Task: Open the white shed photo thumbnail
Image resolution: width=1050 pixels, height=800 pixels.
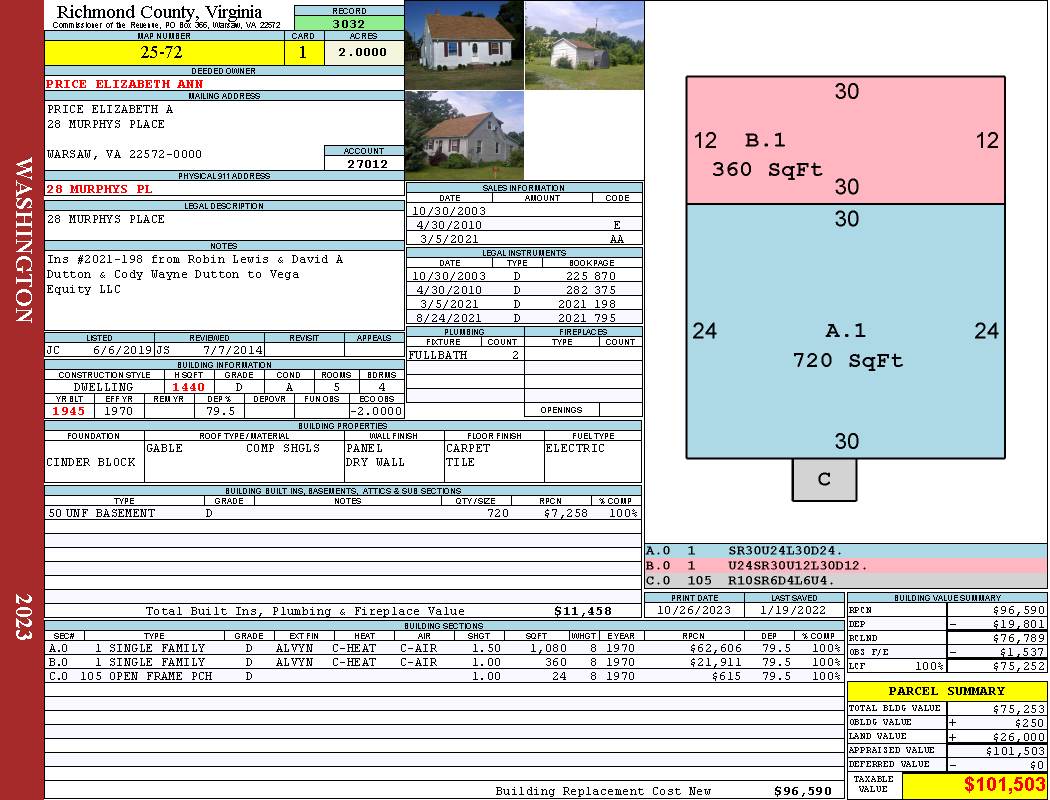Action: 585,45
